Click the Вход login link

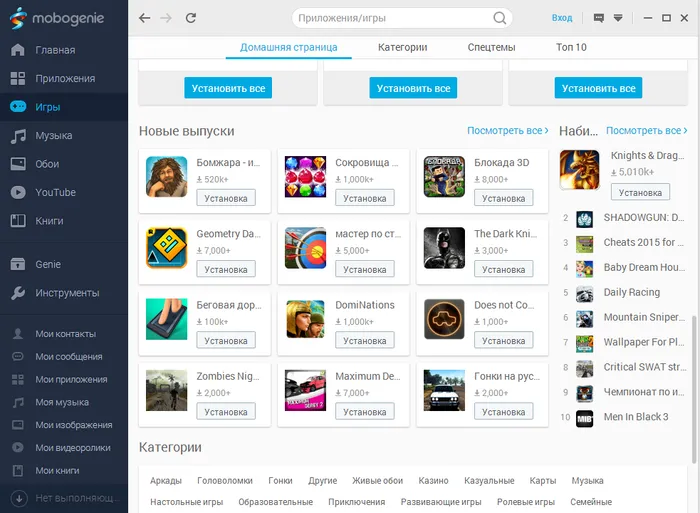562,18
